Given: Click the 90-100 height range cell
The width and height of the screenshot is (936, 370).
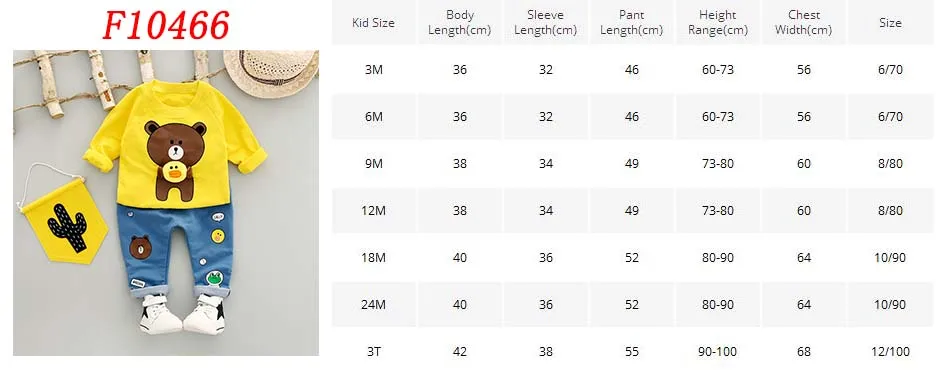Looking at the screenshot, I should [x=718, y=352].
